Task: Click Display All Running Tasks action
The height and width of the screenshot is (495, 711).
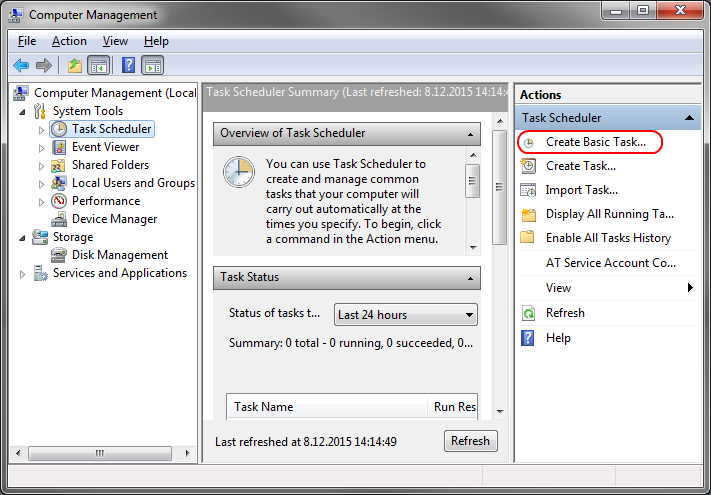Action: [609, 214]
